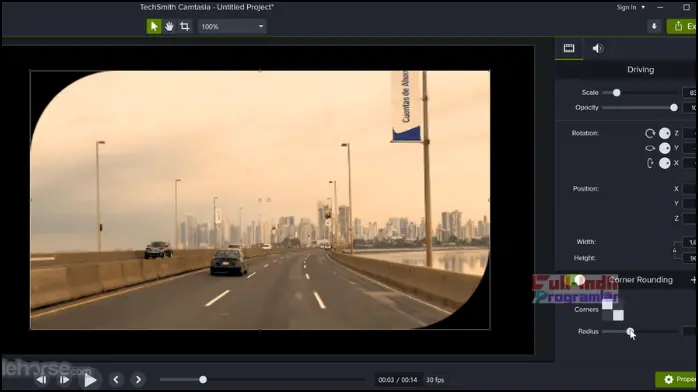Jump to previous marker arrow
Screen dimensions: 698x392
point(116,380)
